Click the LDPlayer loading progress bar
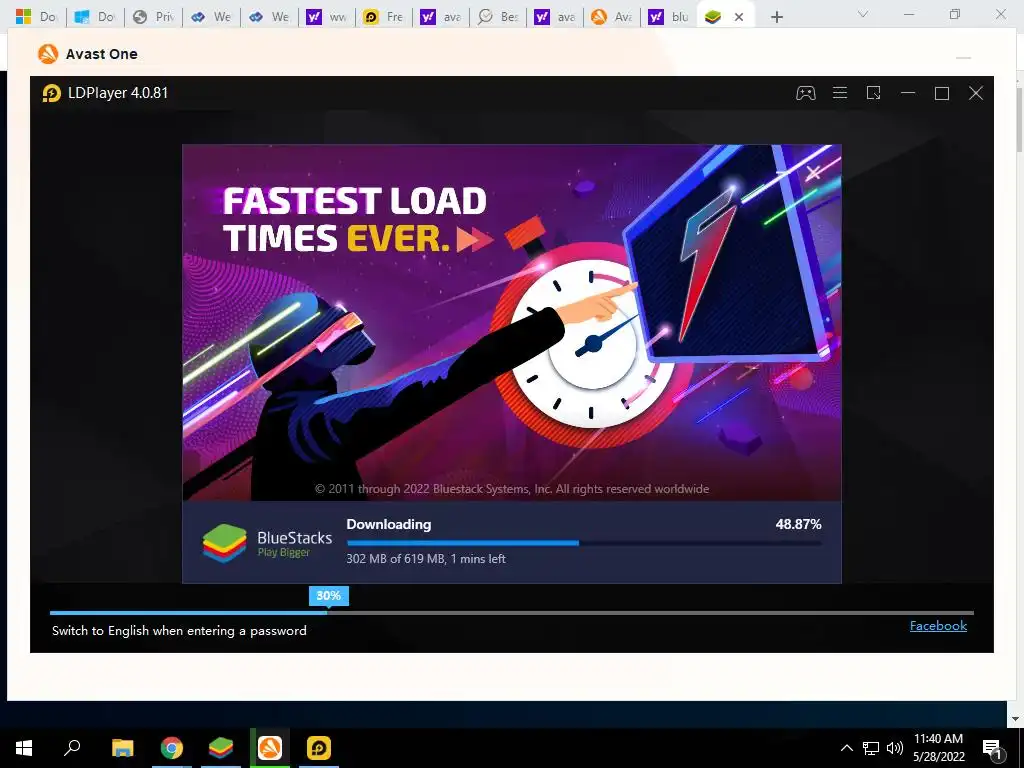This screenshot has height=768, width=1024. click(x=512, y=613)
